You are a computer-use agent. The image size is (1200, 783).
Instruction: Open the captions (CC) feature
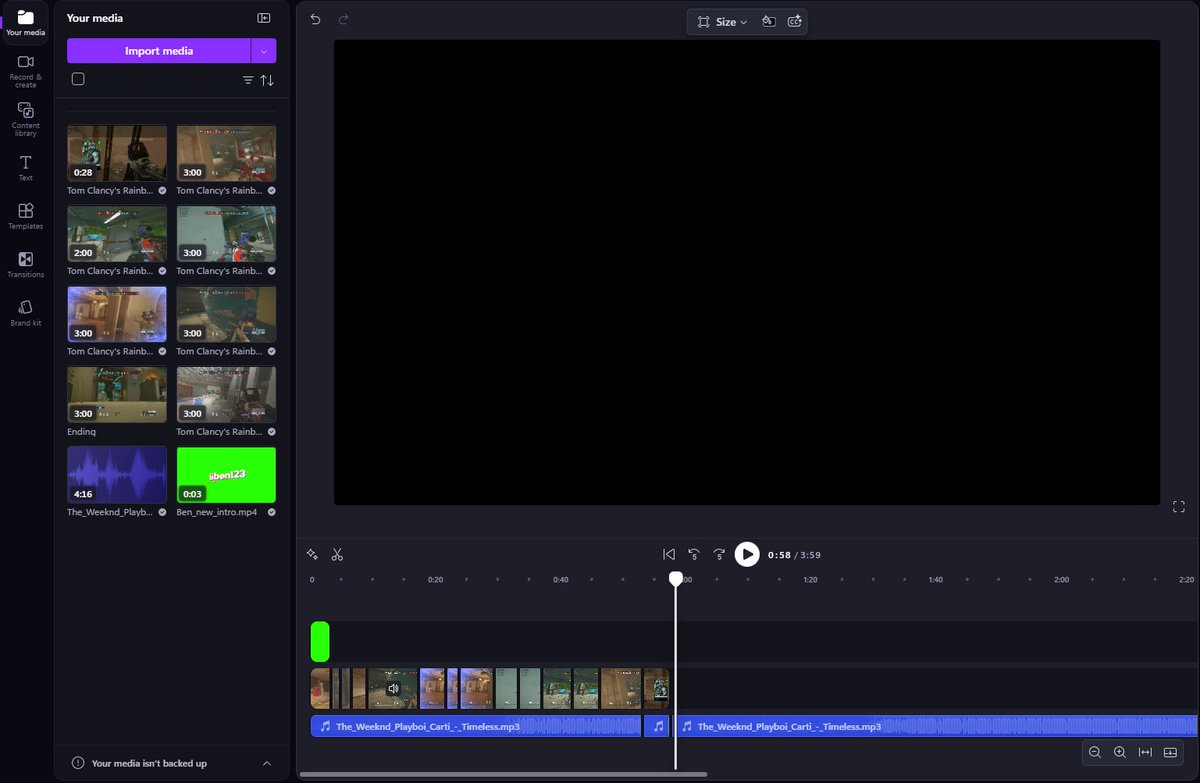[x=794, y=21]
